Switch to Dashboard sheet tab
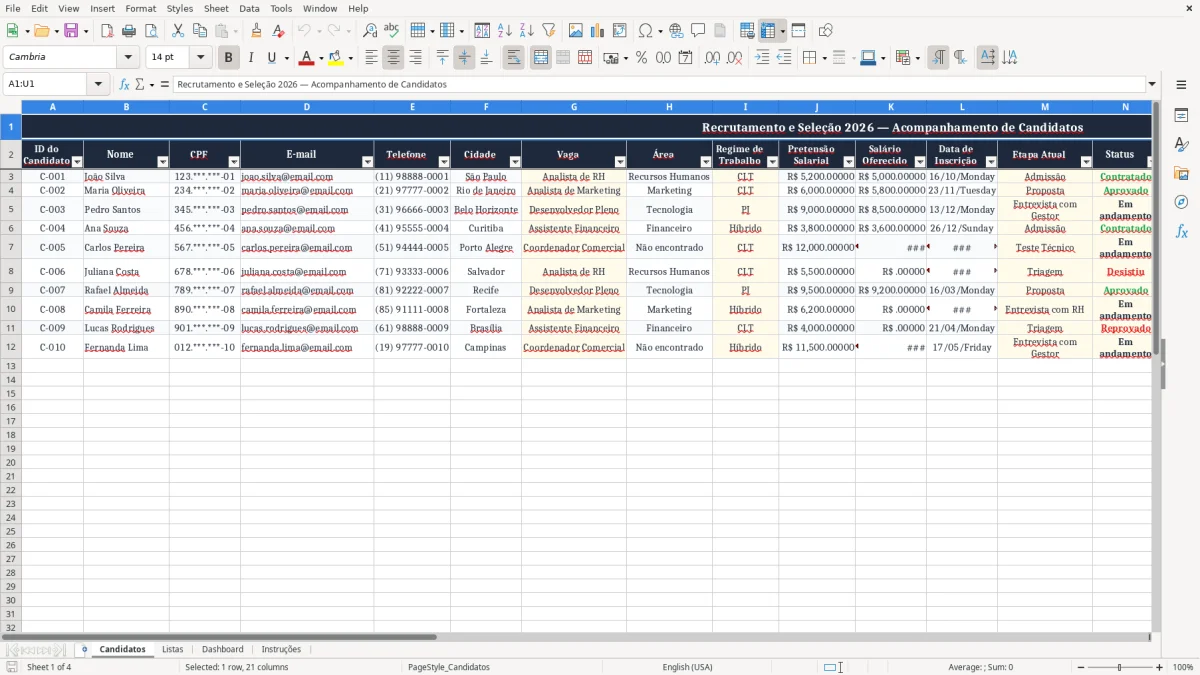The height and width of the screenshot is (675, 1200). pyautogui.click(x=222, y=649)
